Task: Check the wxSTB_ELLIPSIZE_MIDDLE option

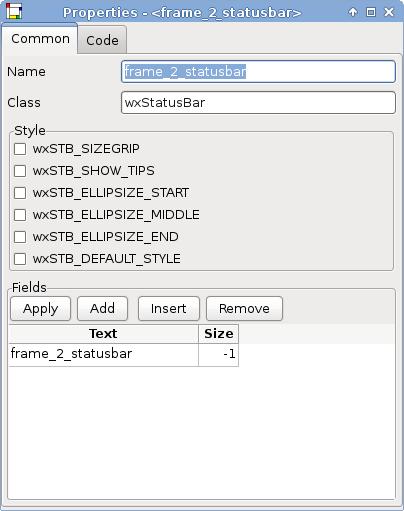Action: (x=20, y=215)
